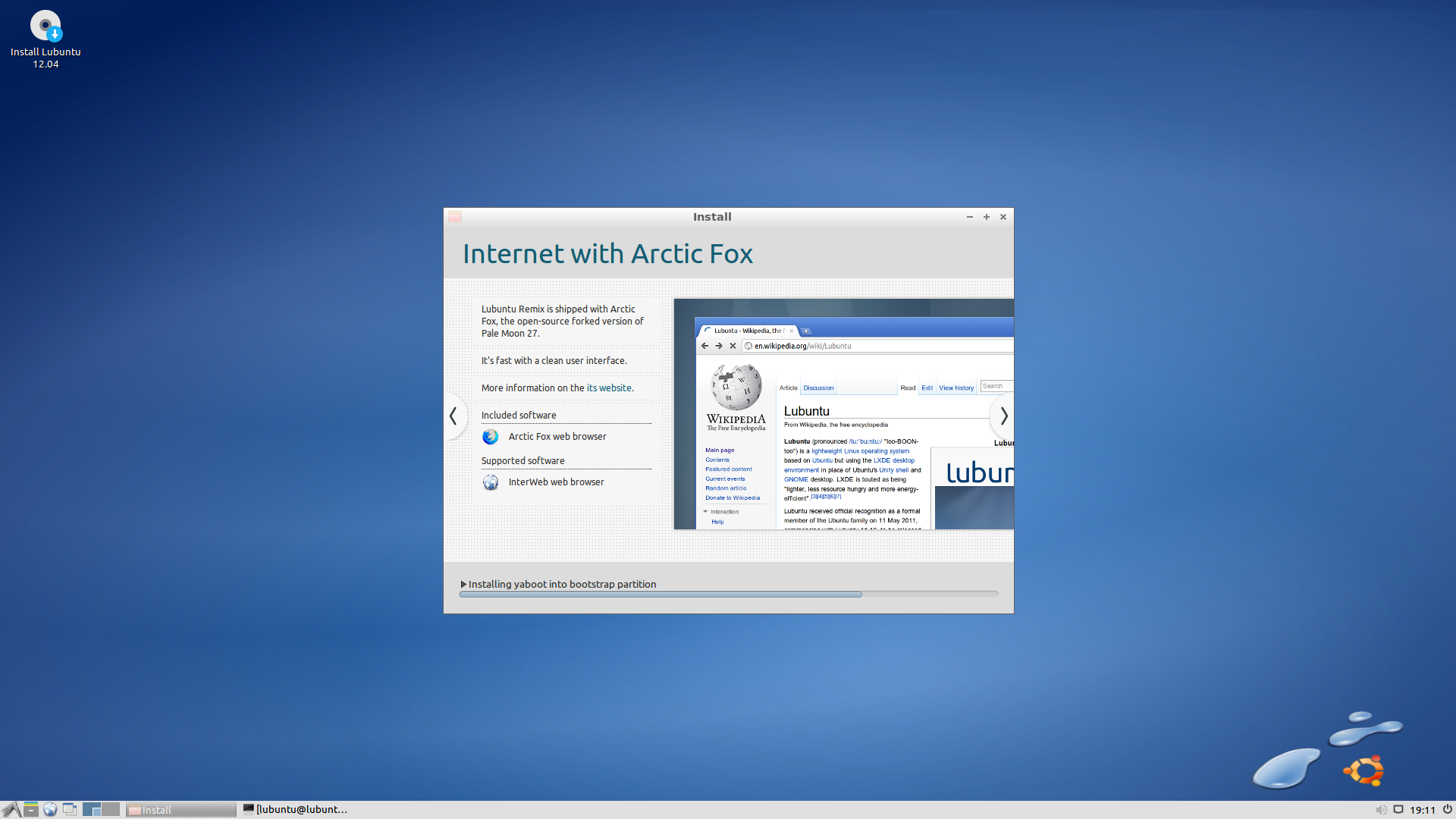Click the Wikipedia browser screenshot thumbnail

[x=844, y=414]
